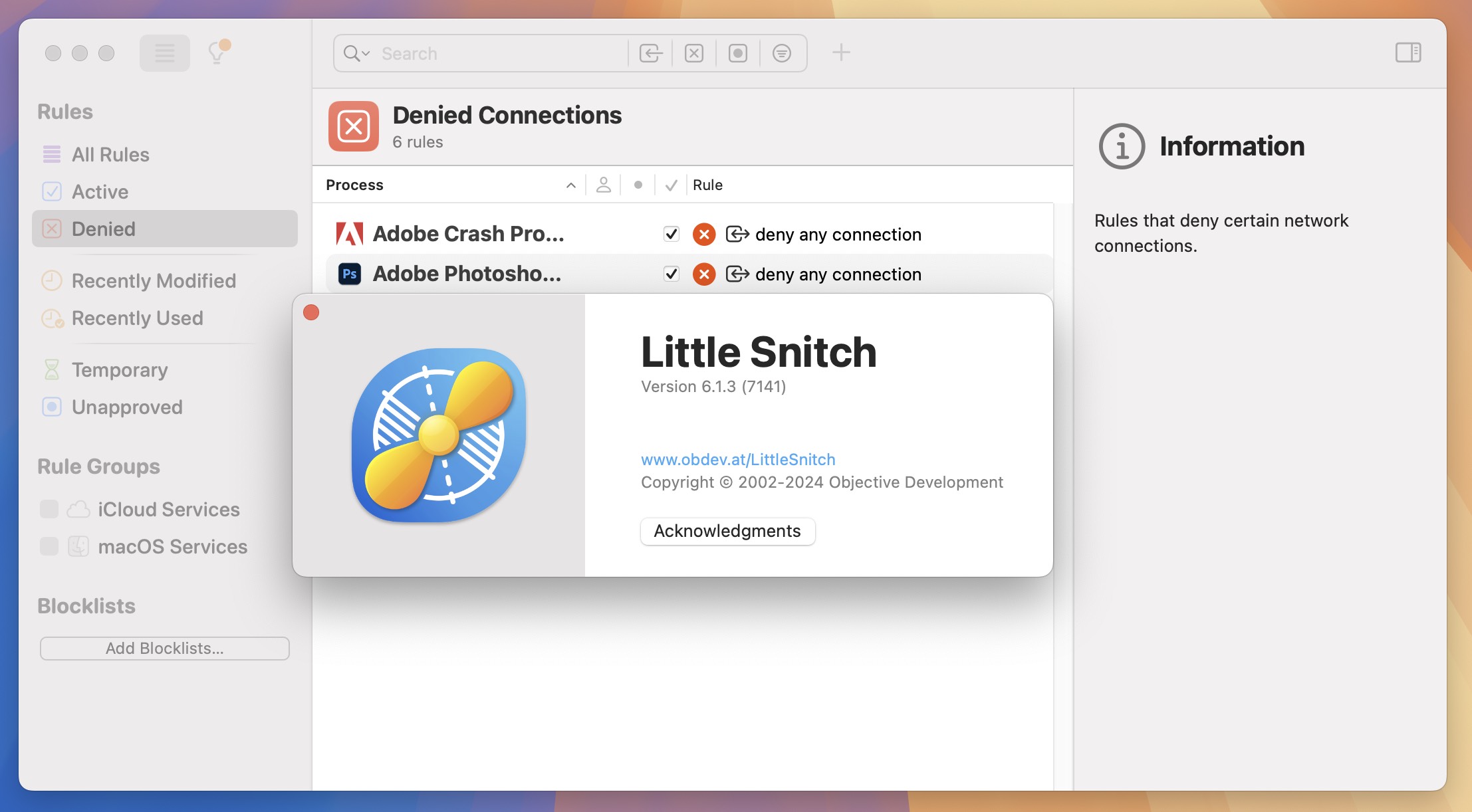Click the '6 rules' count text
The width and height of the screenshot is (1472, 812).
pyautogui.click(x=418, y=142)
